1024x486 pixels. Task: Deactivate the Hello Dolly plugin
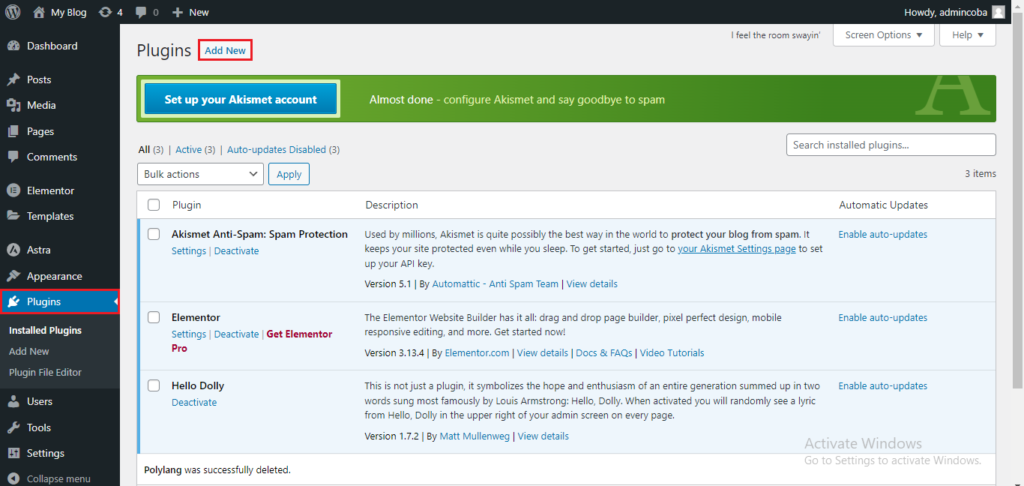pyautogui.click(x=194, y=402)
